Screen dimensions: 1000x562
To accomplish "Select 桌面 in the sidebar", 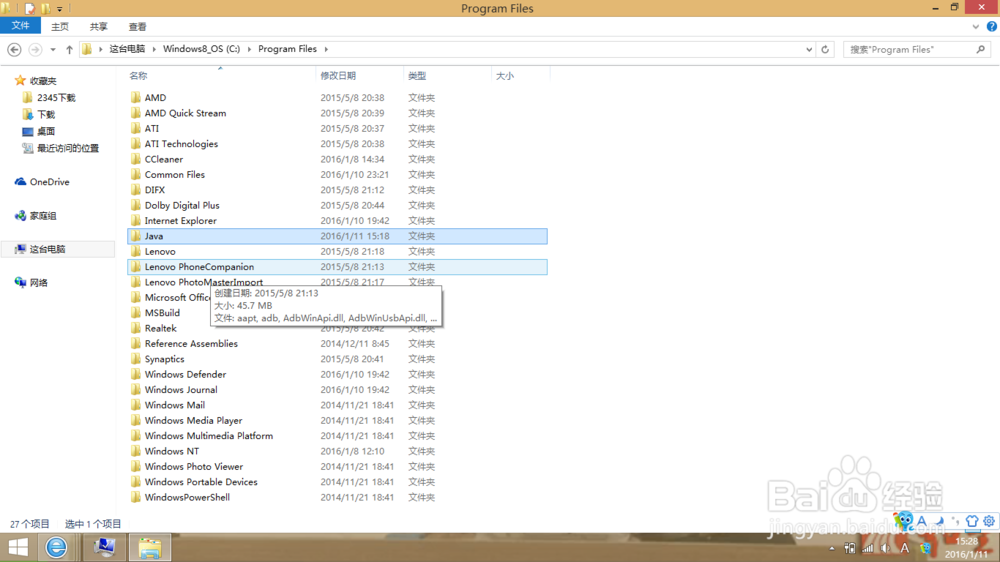I will [46, 131].
